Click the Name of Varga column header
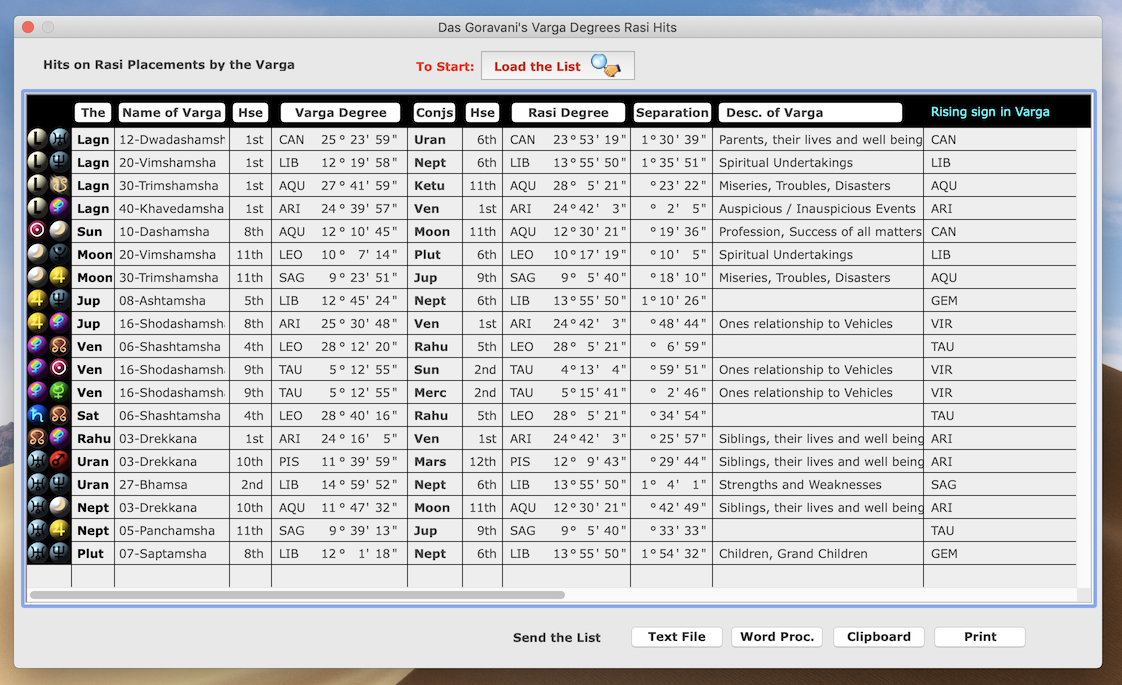1122x685 pixels. point(171,113)
